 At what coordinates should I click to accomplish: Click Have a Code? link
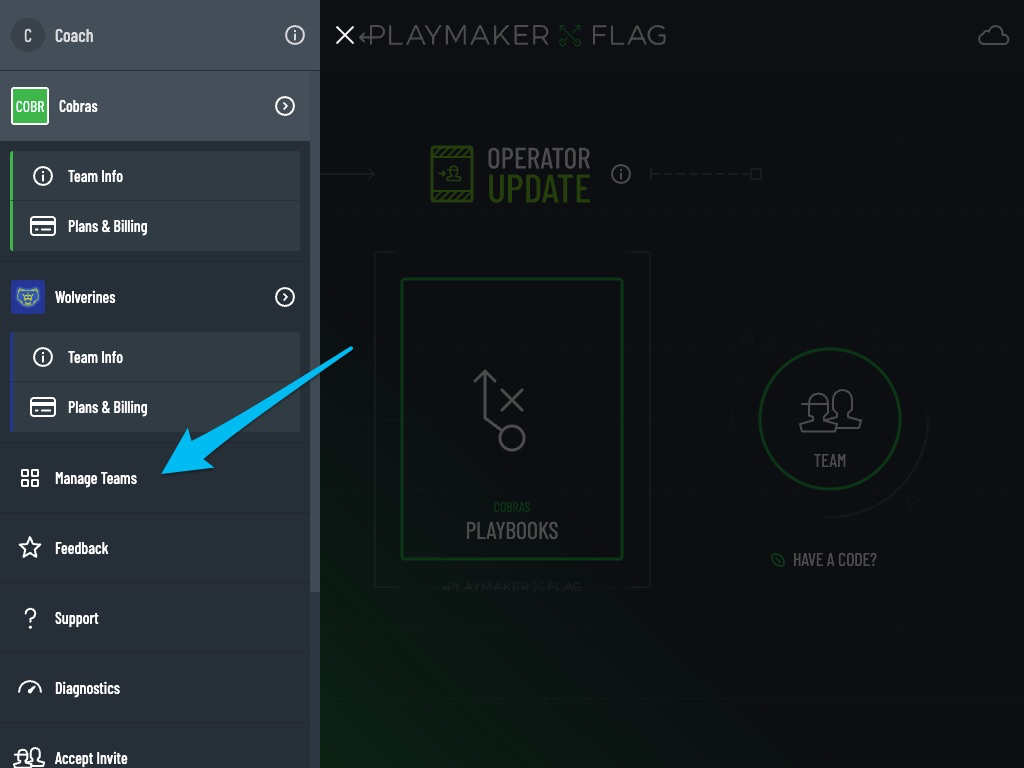(824, 560)
